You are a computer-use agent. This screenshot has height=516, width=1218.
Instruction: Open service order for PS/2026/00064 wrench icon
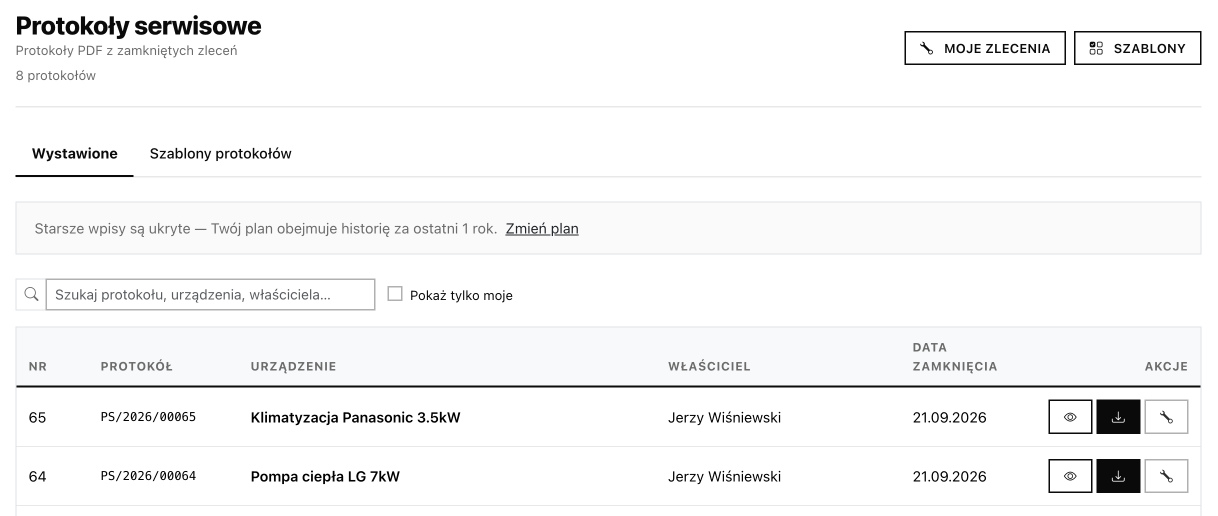(x=1165, y=476)
